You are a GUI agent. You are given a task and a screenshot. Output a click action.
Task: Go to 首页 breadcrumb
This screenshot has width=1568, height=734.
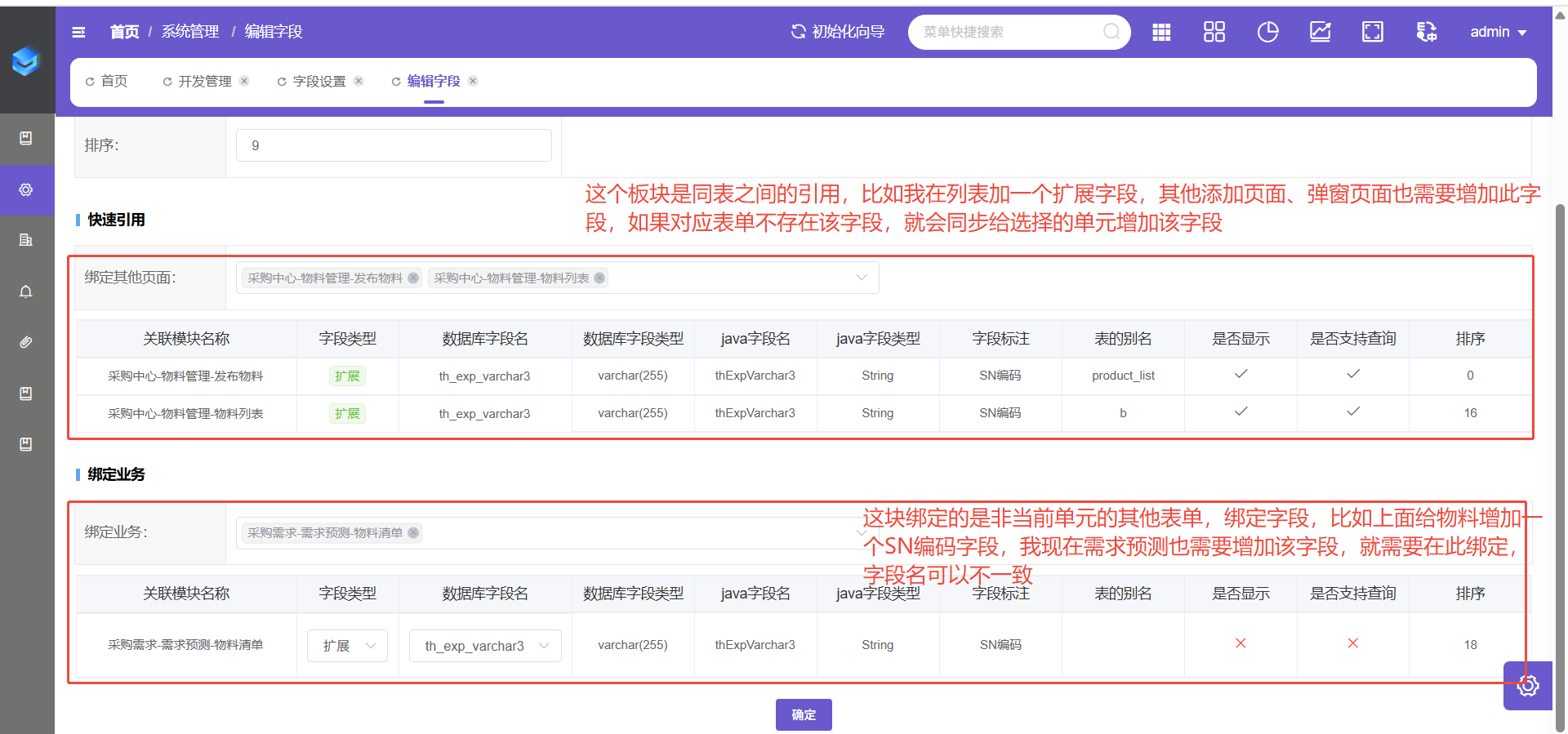pos(125,32)
